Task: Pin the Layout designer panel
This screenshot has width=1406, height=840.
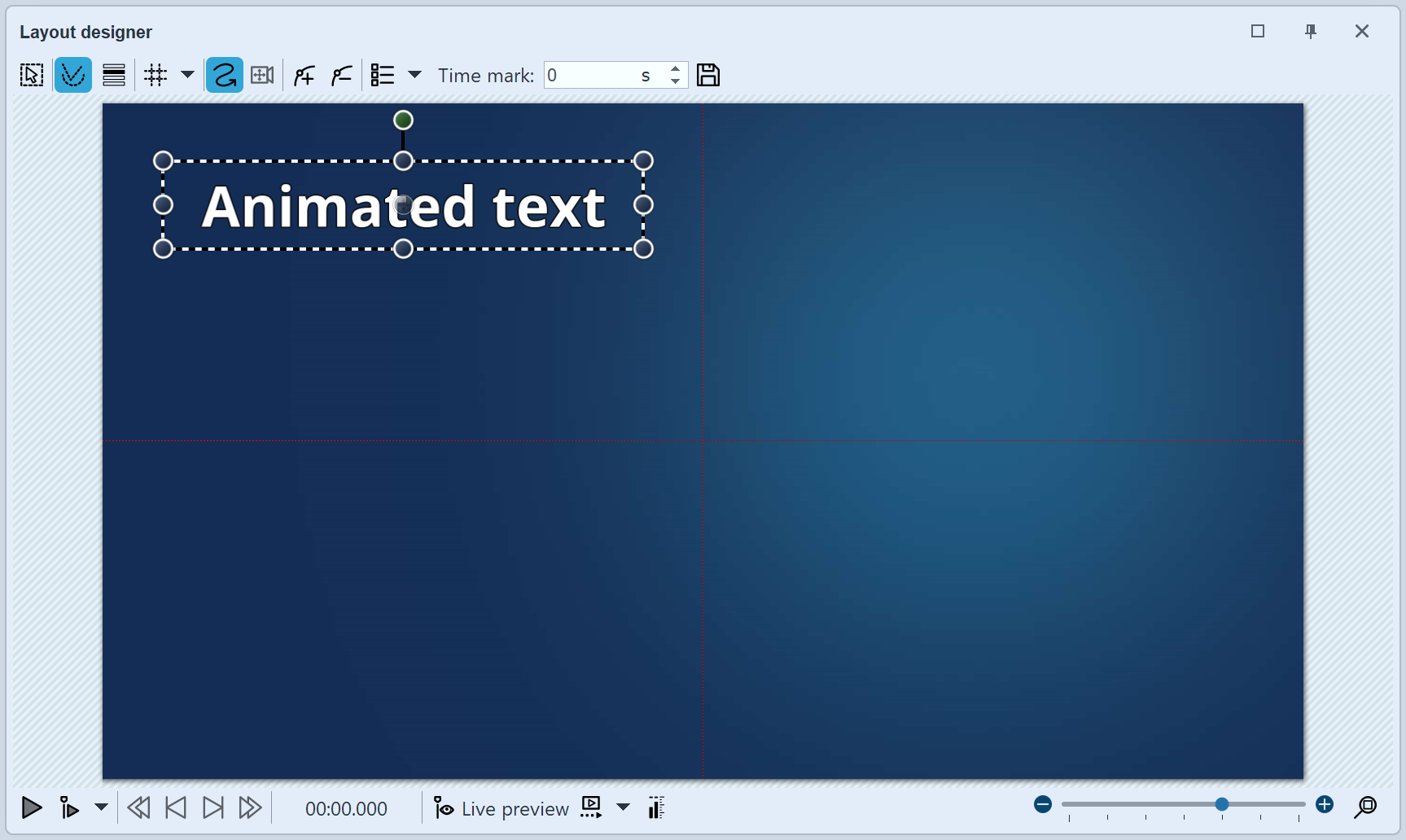Action: 1311,31
